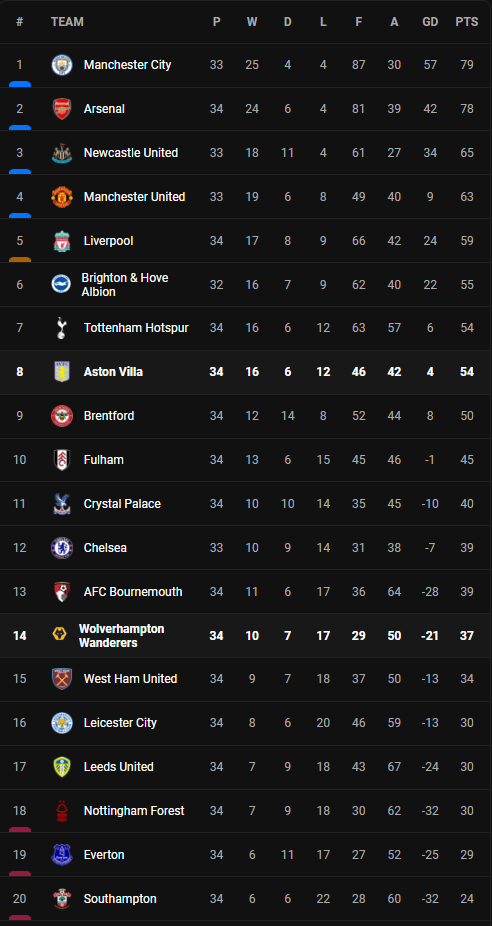The width and height of the screenshot is (492, 926).
Task: Click the Tottenham Hotspur cockerel crest
Action: [61, 328]
